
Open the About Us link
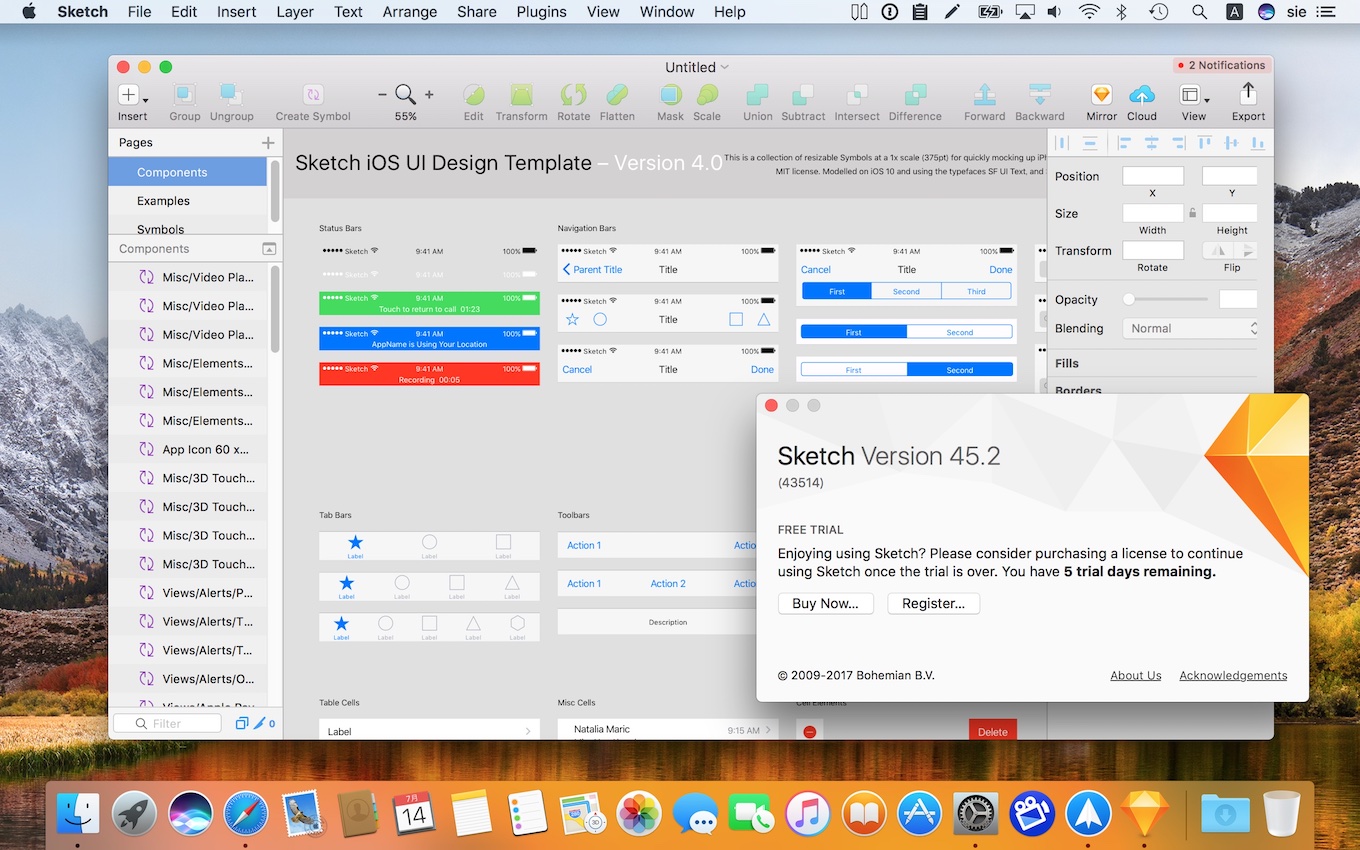tap(1135, 675)
